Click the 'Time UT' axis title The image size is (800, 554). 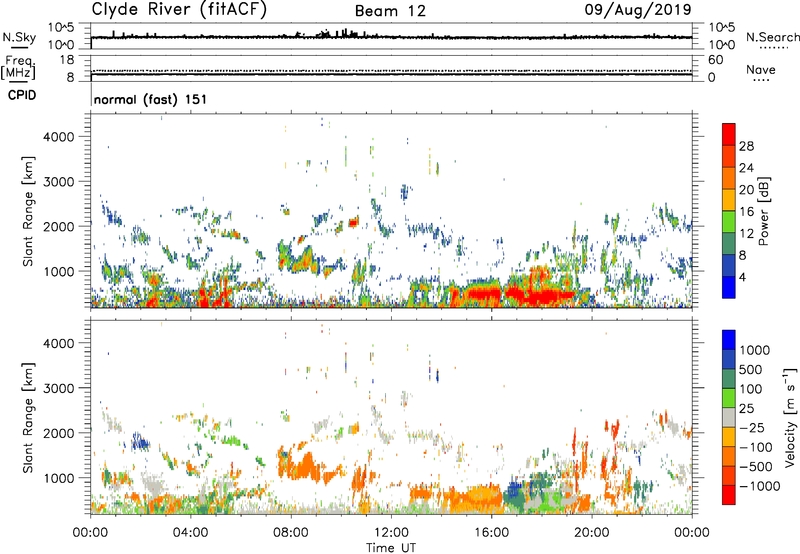(x=391, y=548)
